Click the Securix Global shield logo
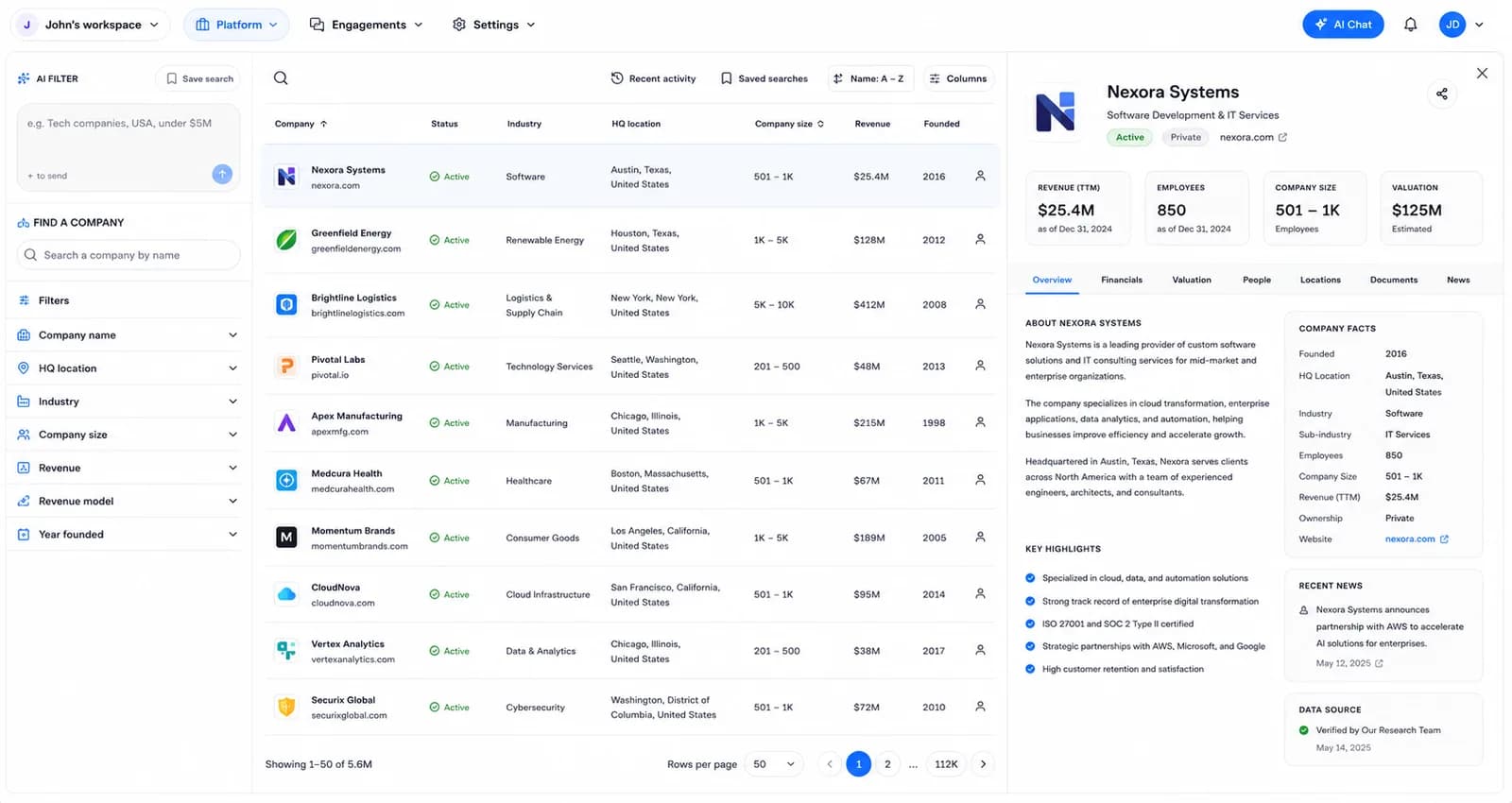 coord(286,707)
